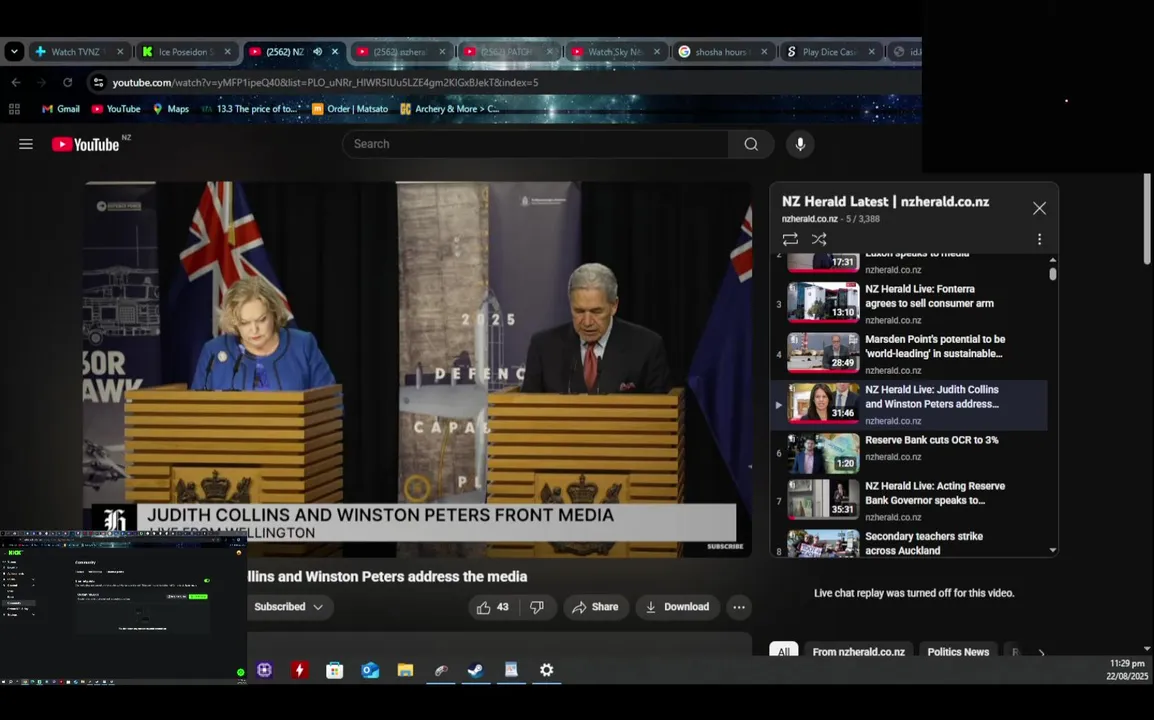Open YouTube bookmark
The image size is (1154, 720).
[116, 109]
